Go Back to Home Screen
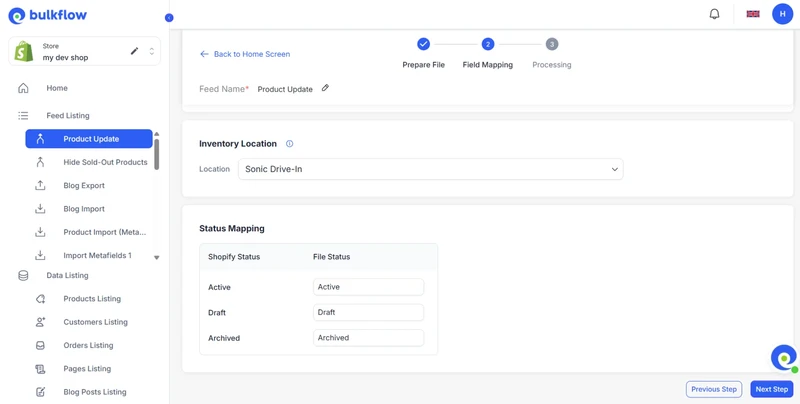Viewport: 800px width, 404px height. tap(245, 54)
